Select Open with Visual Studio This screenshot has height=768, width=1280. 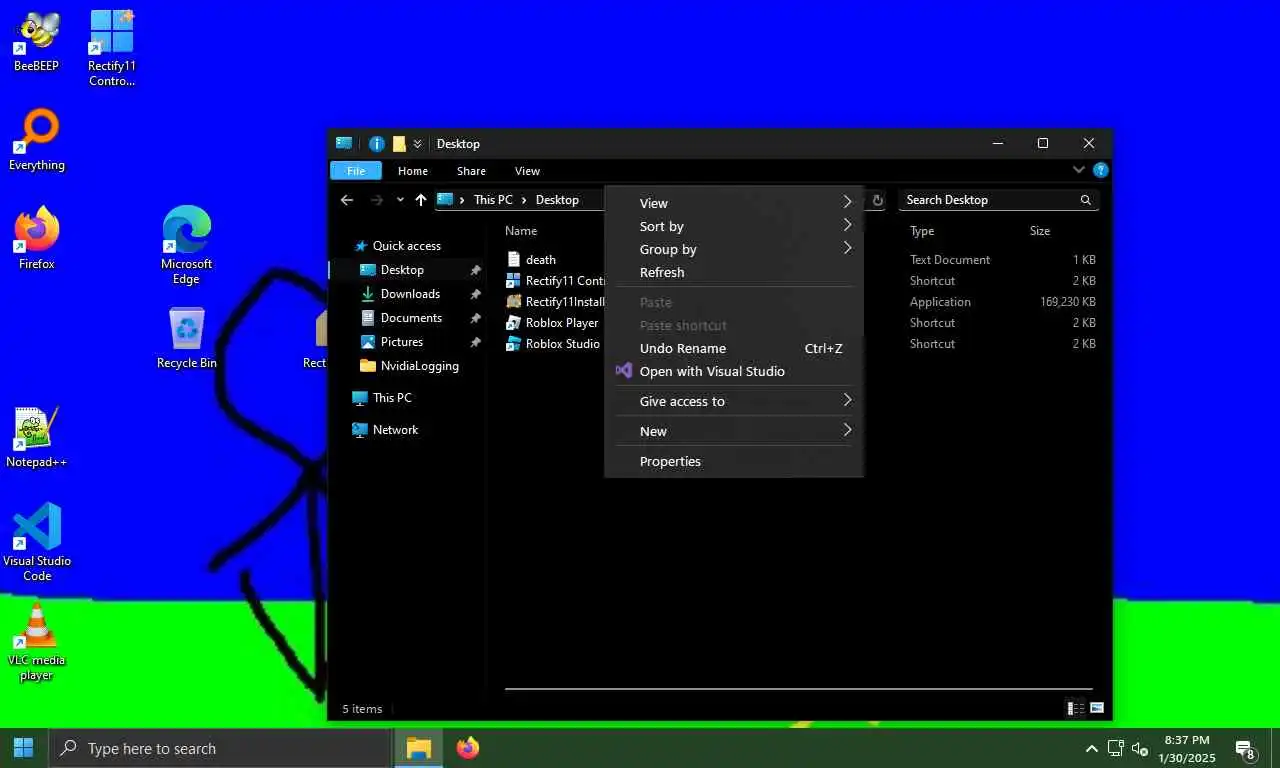click(734, 371)
